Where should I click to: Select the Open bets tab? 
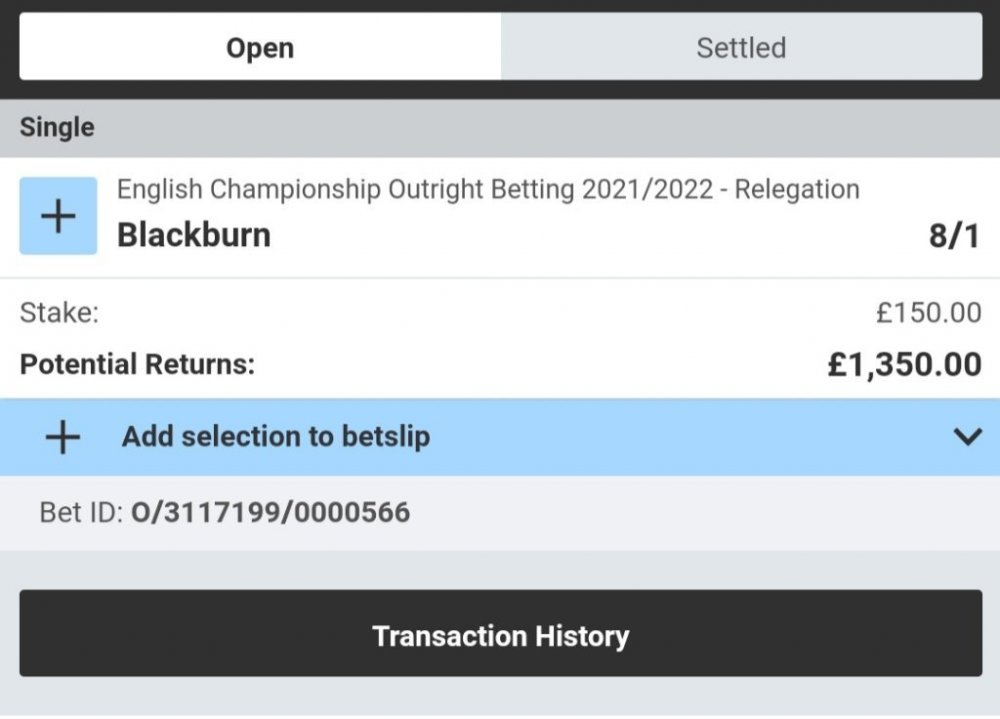pos(260,47)
